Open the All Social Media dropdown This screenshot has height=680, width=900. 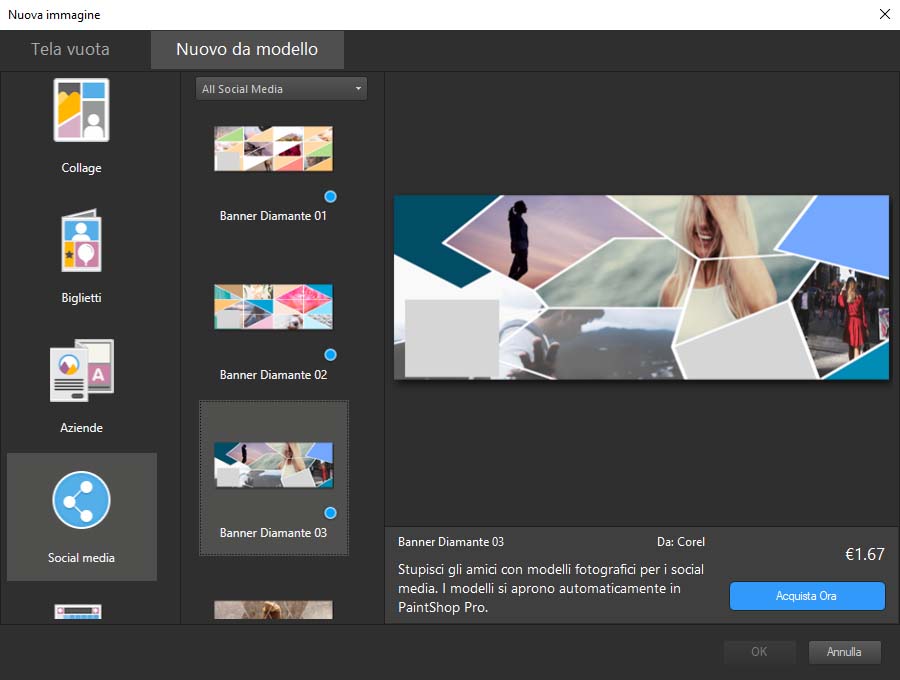pyautogui.click(x=281, y=89)
